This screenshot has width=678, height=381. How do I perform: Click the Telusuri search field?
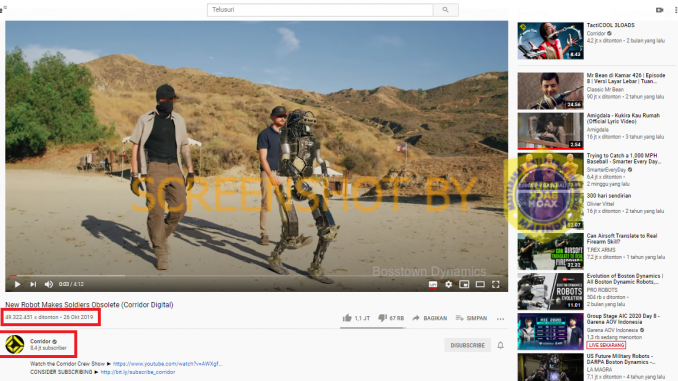pos(320,10)
